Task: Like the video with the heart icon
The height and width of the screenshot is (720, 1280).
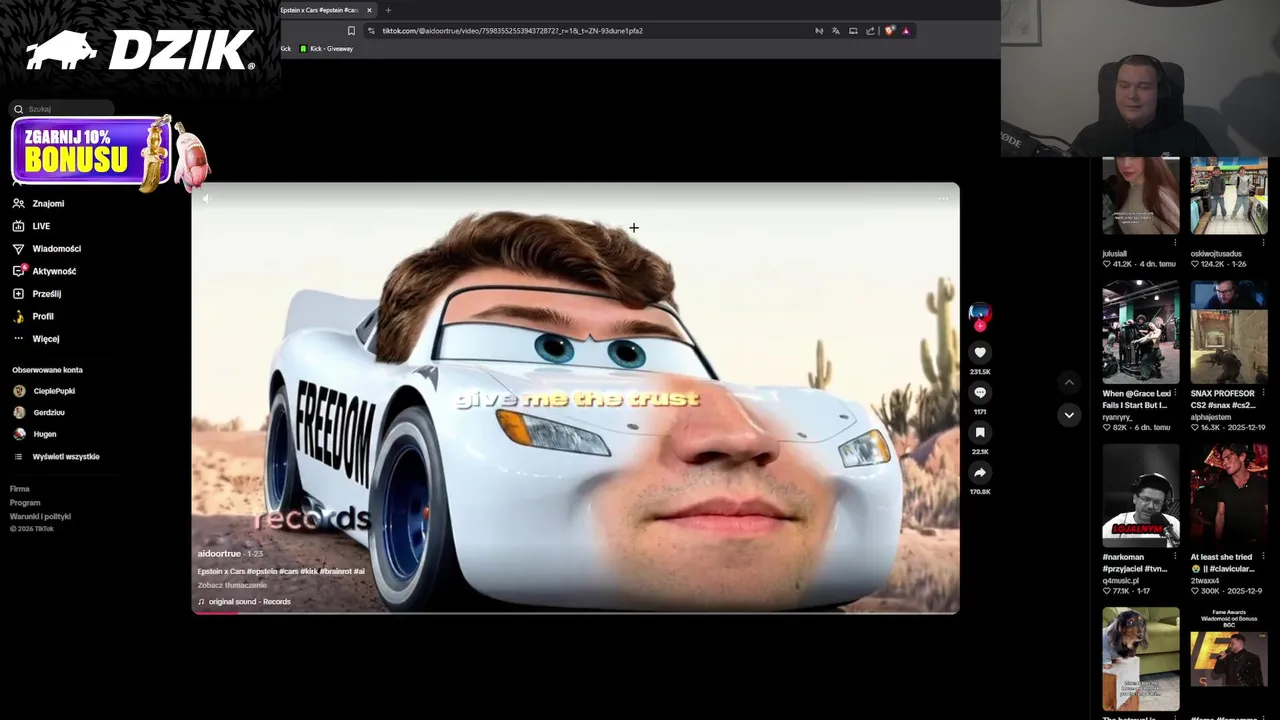Action: pyautogui.click(x=980, y=352)
